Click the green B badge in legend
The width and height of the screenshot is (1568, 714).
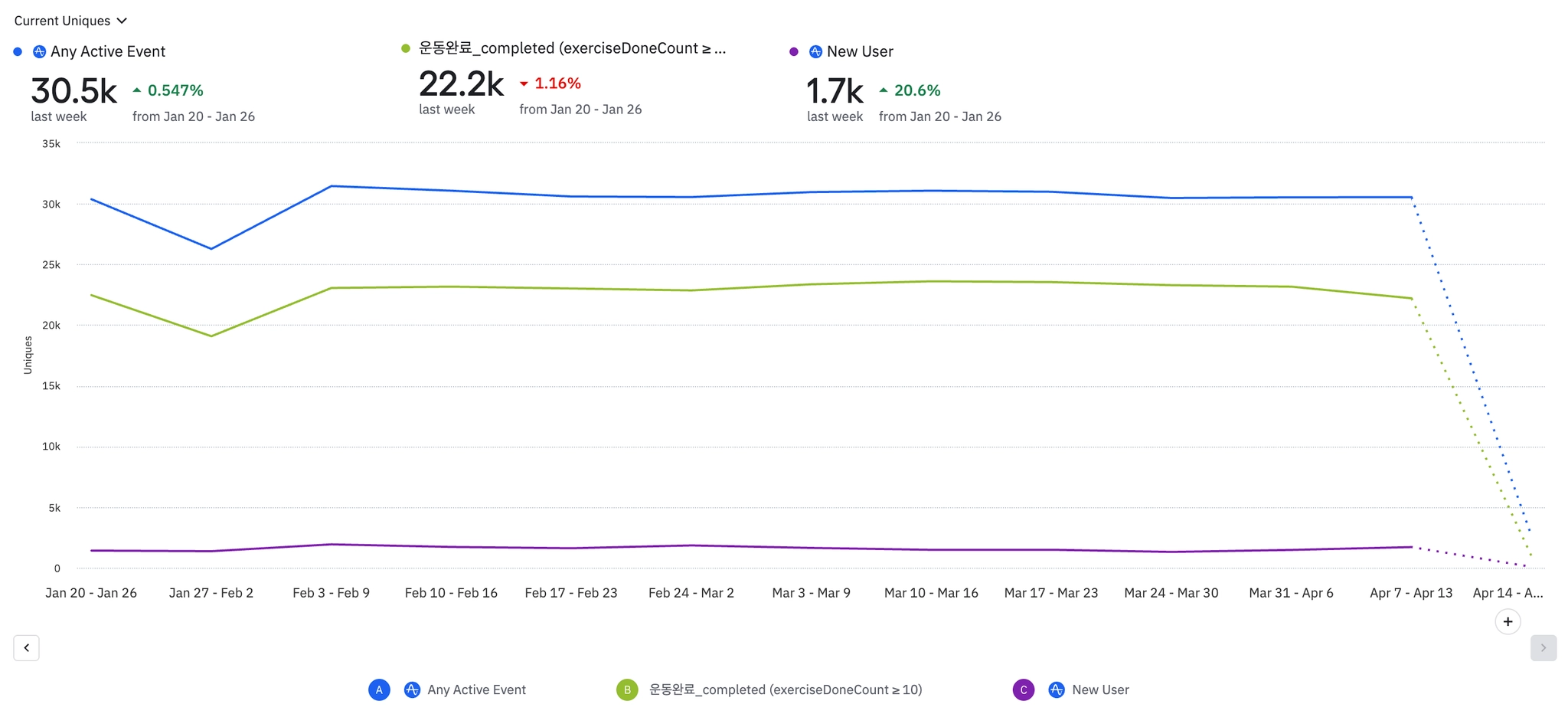627,689
